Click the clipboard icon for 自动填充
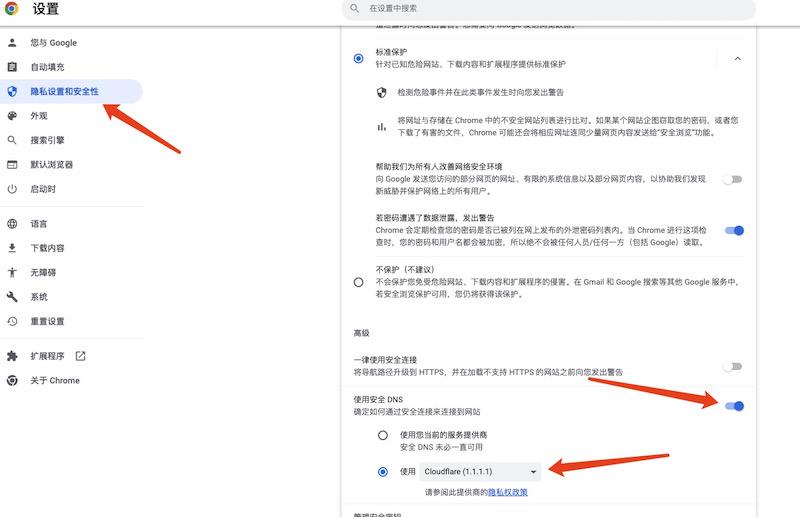Viewport: 800px width, 517px height. 12,67
